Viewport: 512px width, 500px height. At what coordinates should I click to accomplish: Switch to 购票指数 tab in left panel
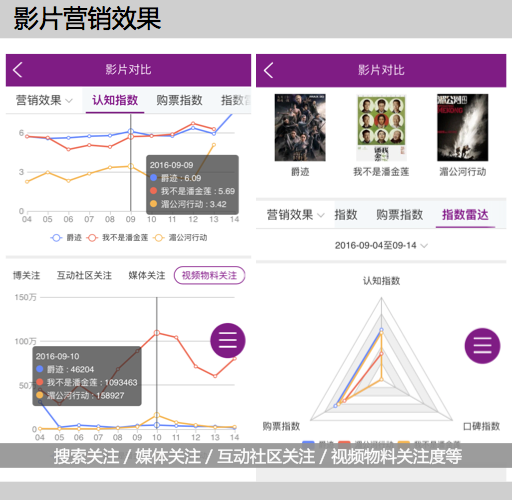[x=179, y=100]
